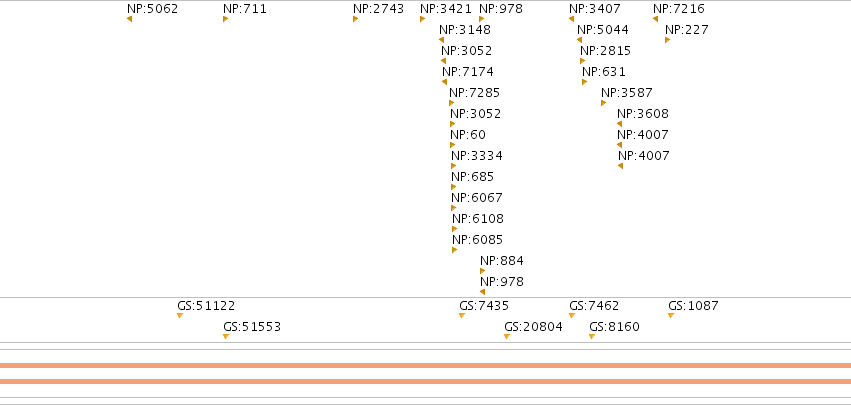Click the down-triangle marker under GS:1087
The height and width of the screenshot is (405, 851).
coord(671,315)
